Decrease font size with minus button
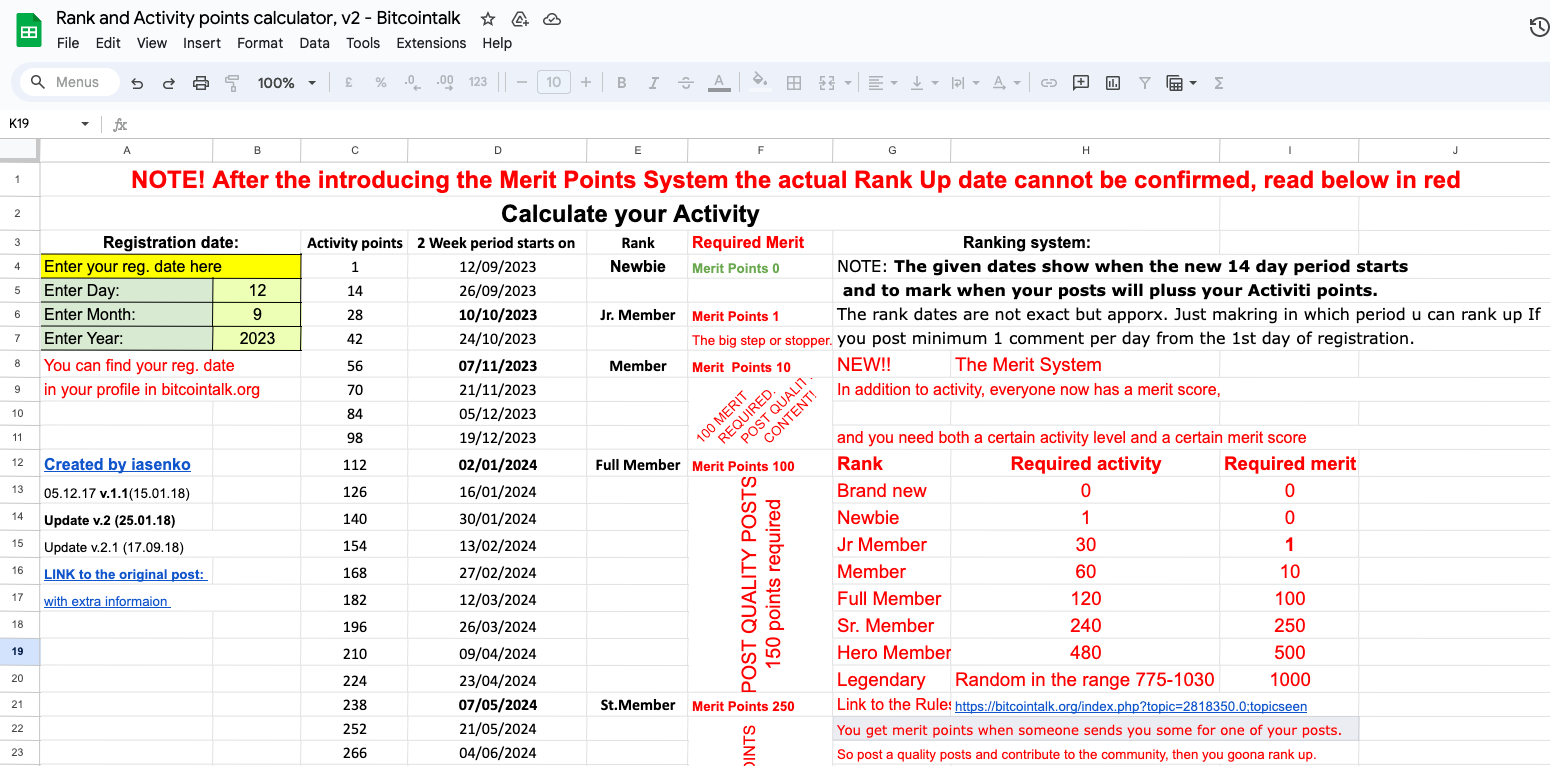This screenshot has width=1550, height=766. tap(521, 83)
